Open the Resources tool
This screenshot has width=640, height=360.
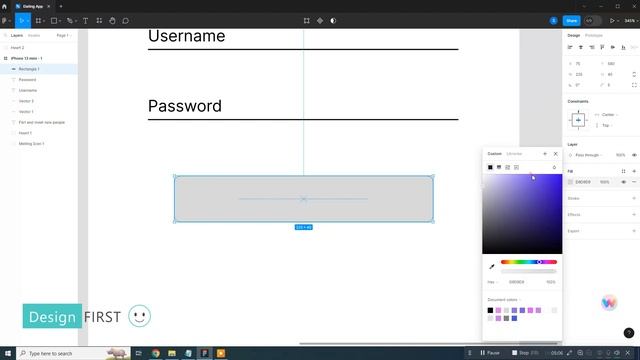tap(99, 21)
